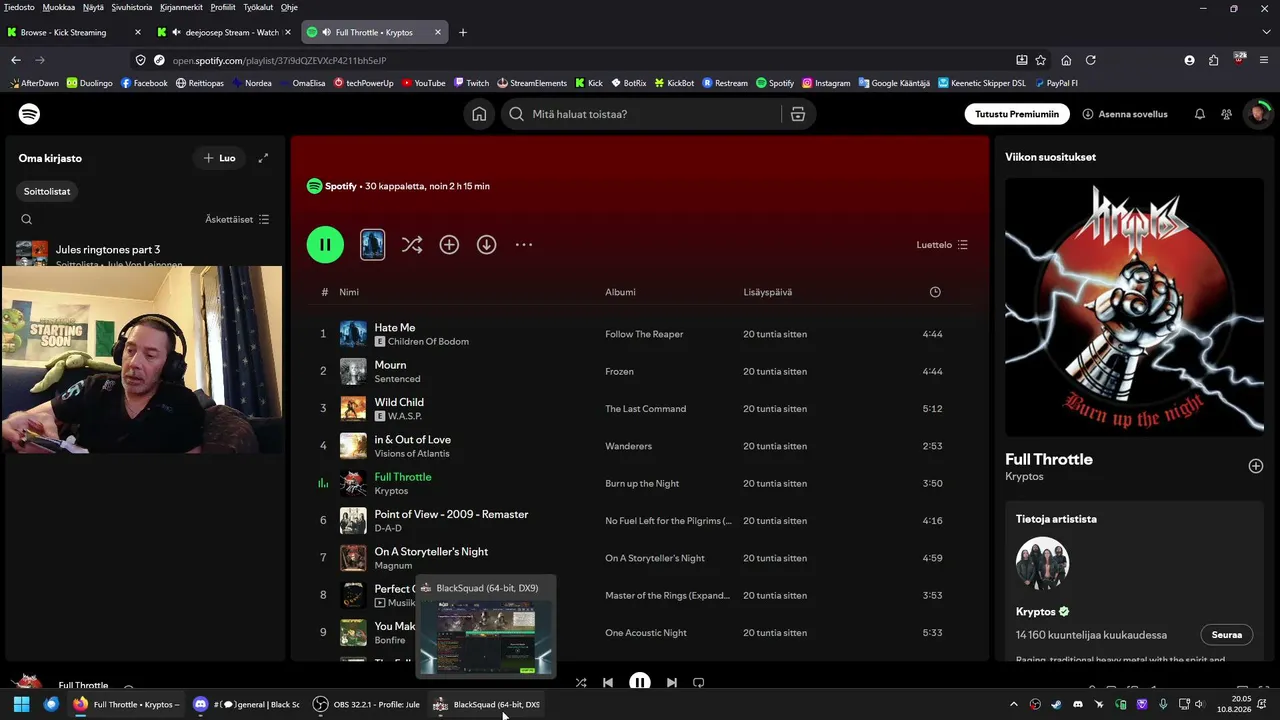Open the Follow The Reaper album link

[x=644, y=334]
